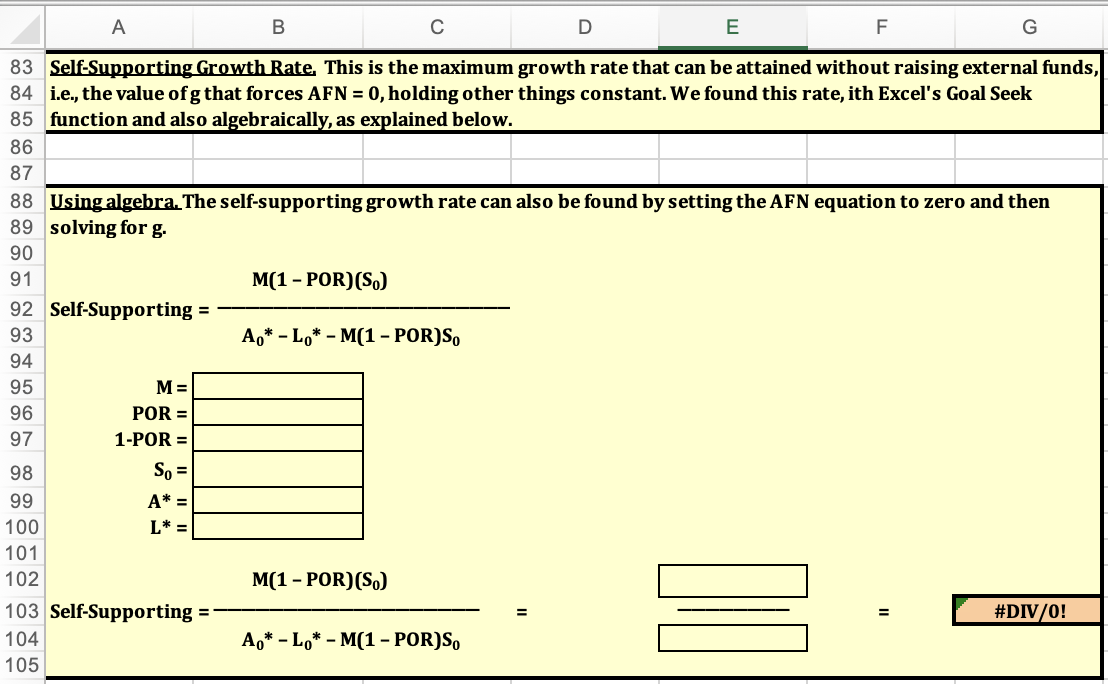Click 'Self-Supporting =' label in row 92
This screenshot has width=1108, height=684.
point(129,310)
